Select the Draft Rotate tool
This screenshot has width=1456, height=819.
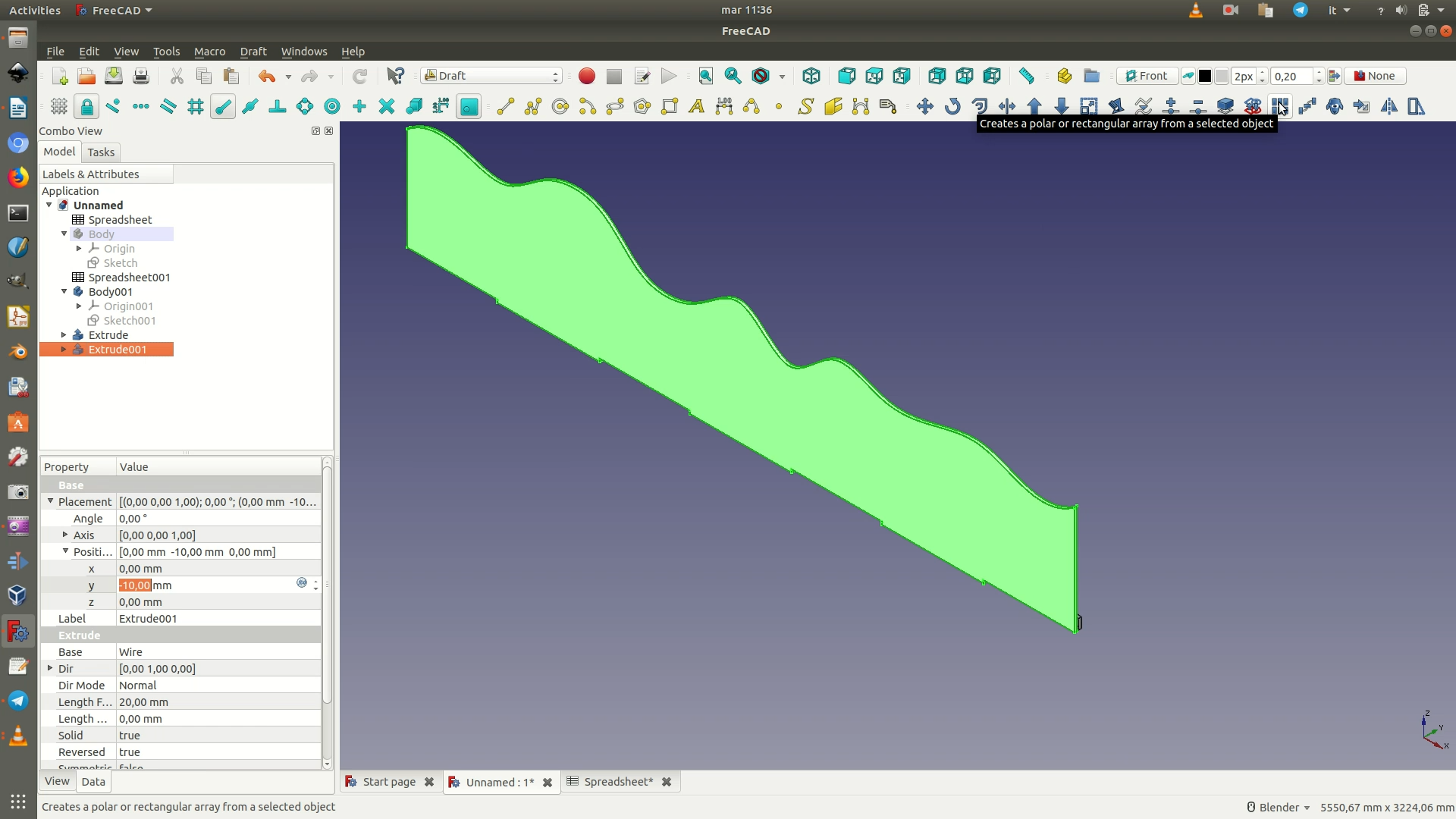[952, 106]
